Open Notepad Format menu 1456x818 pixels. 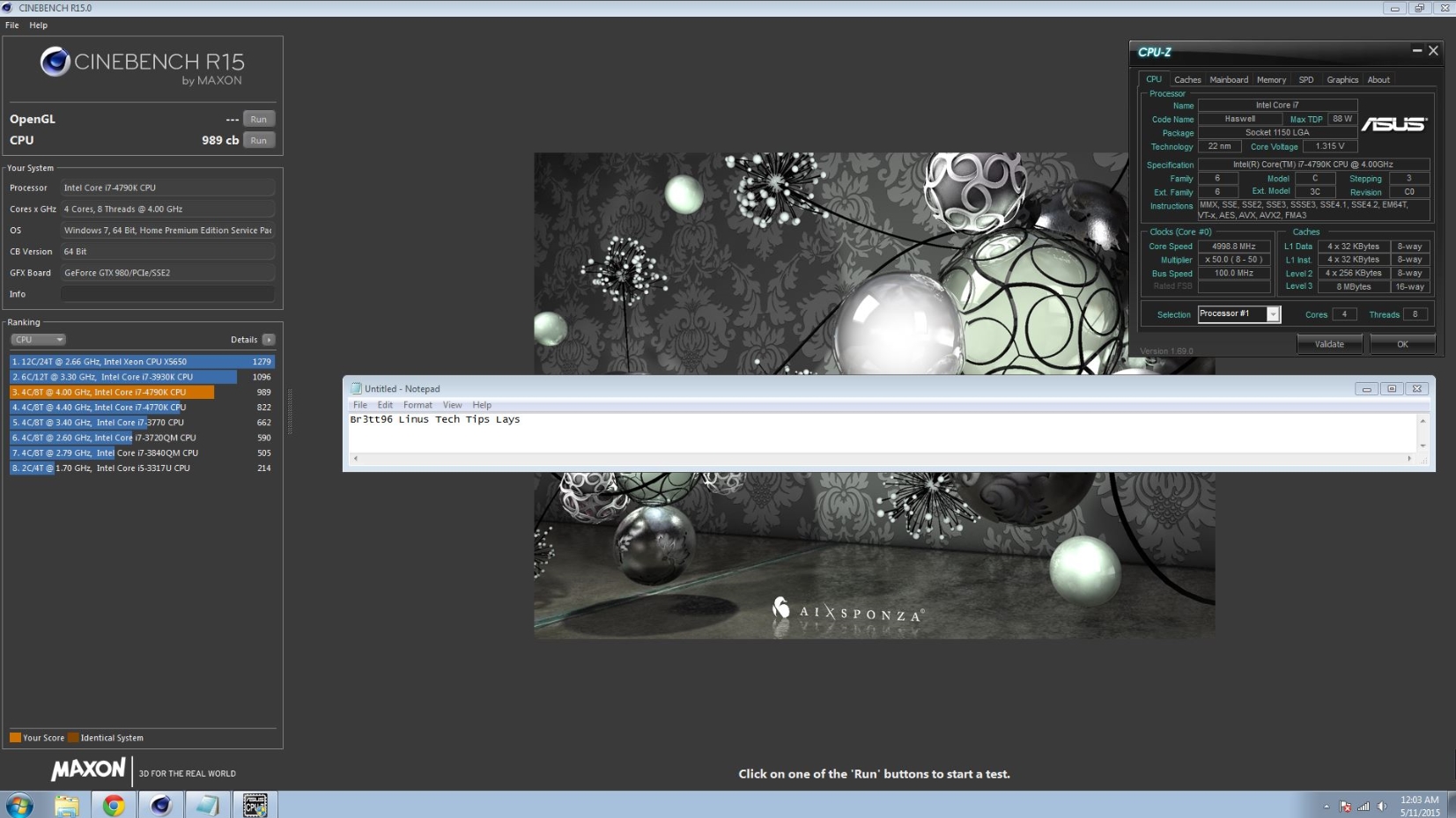click(418, 405)
